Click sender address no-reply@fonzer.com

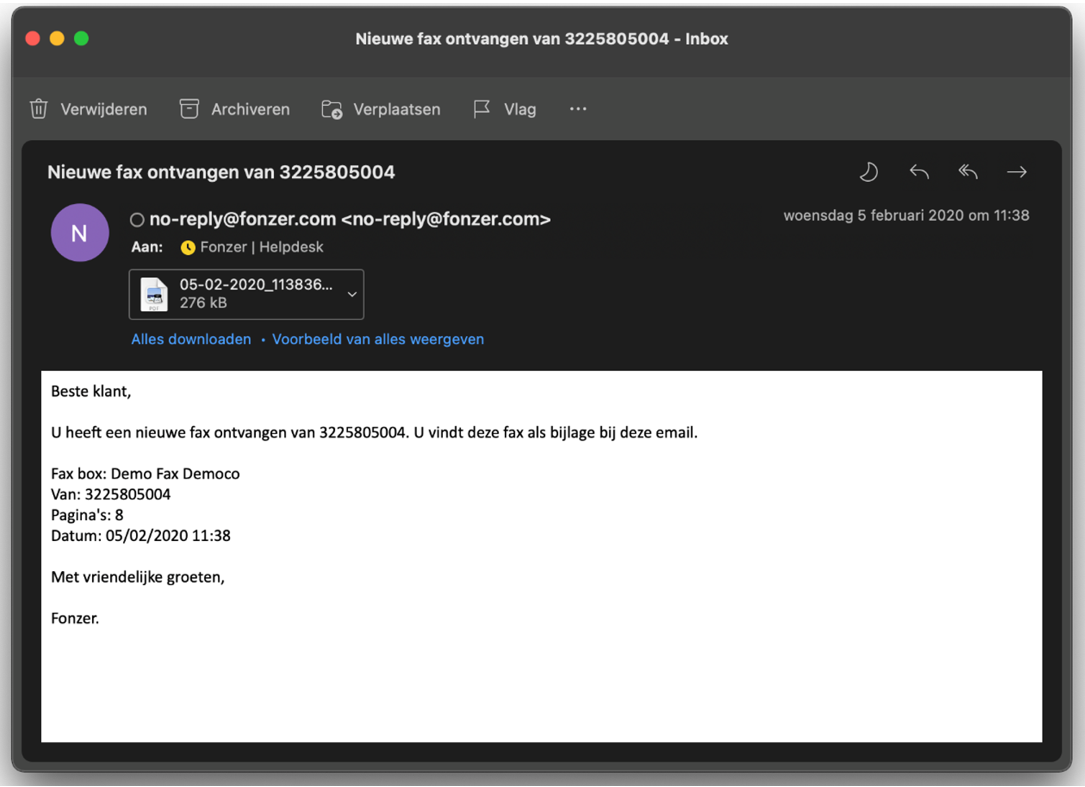(350, 219)
